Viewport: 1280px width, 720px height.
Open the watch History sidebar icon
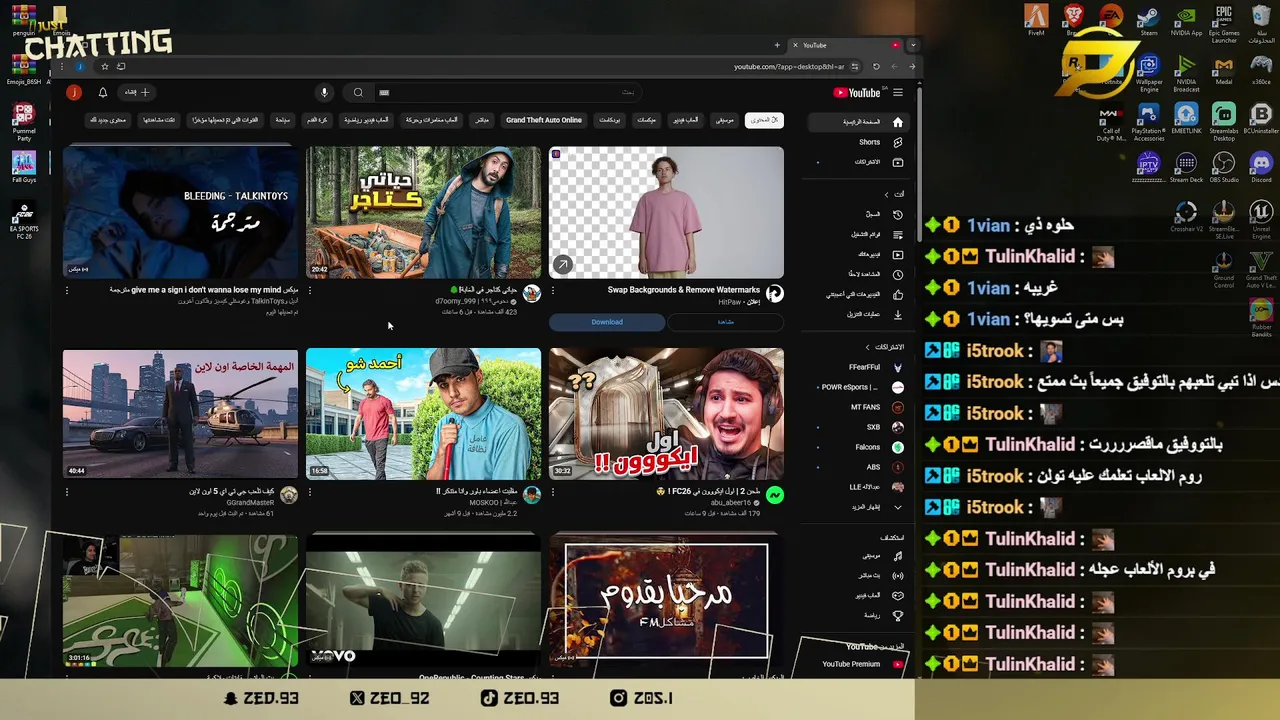click(897, 214)
